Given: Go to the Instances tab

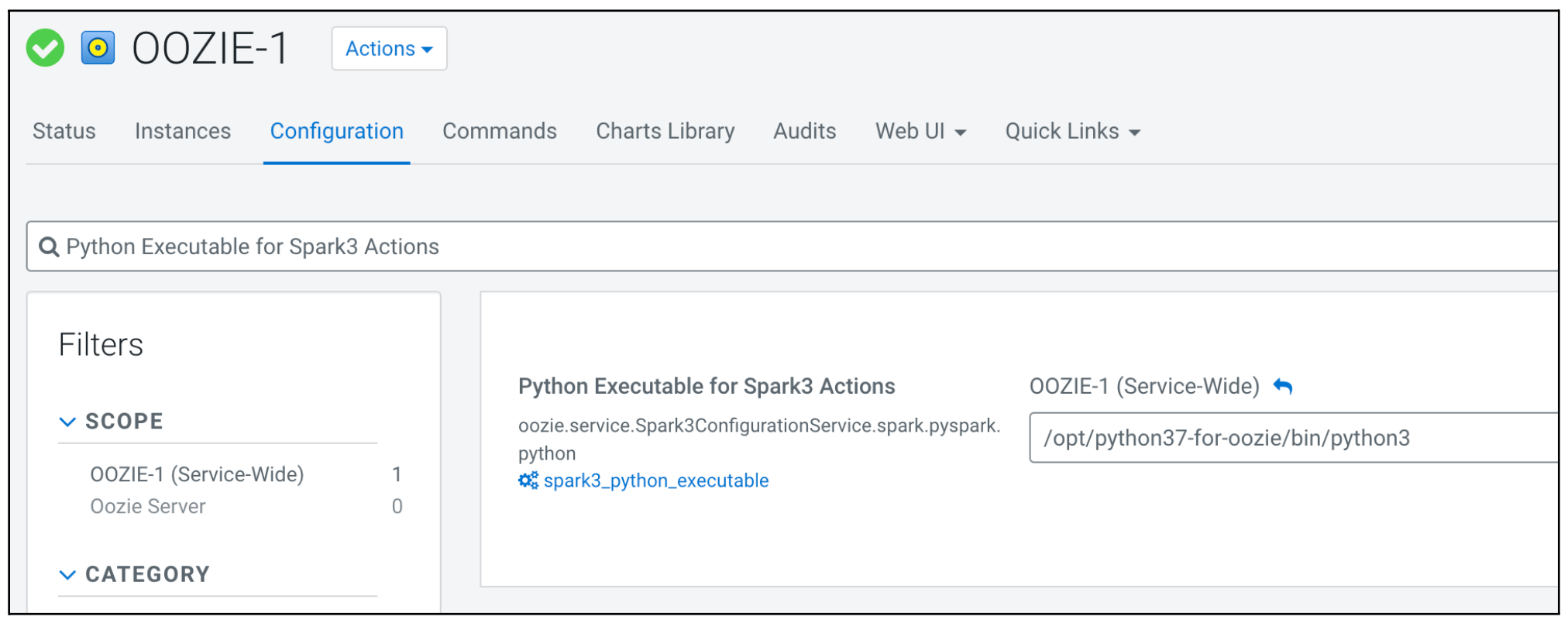Looking at the screenshot, I should click(183, 132).
